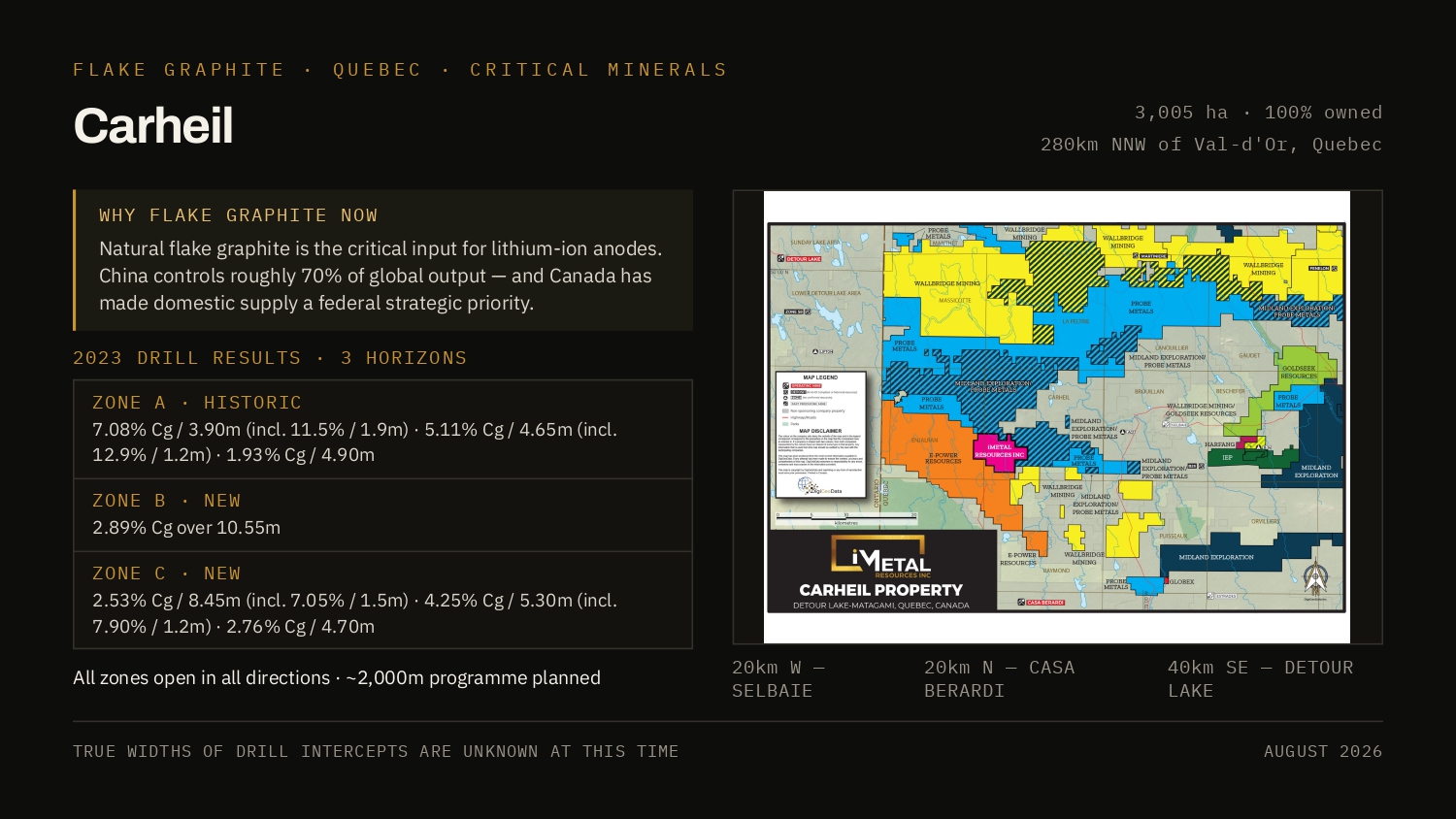Click "280km NNW of Val-d'Or, Quebec"
Screen dimensions: 1456x819
pyautogui.click(x=1211, y=145)
